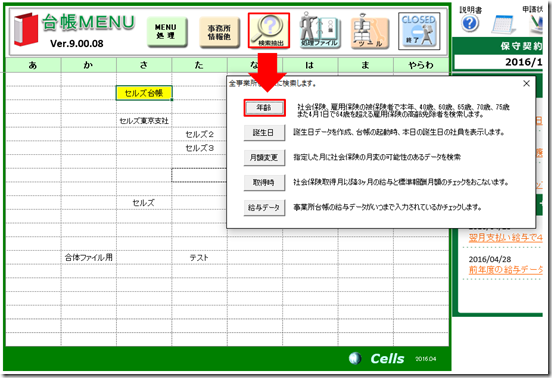Click the CLOSED 終了 icon
Screen dimensions: 552x378
click(419, 31)
